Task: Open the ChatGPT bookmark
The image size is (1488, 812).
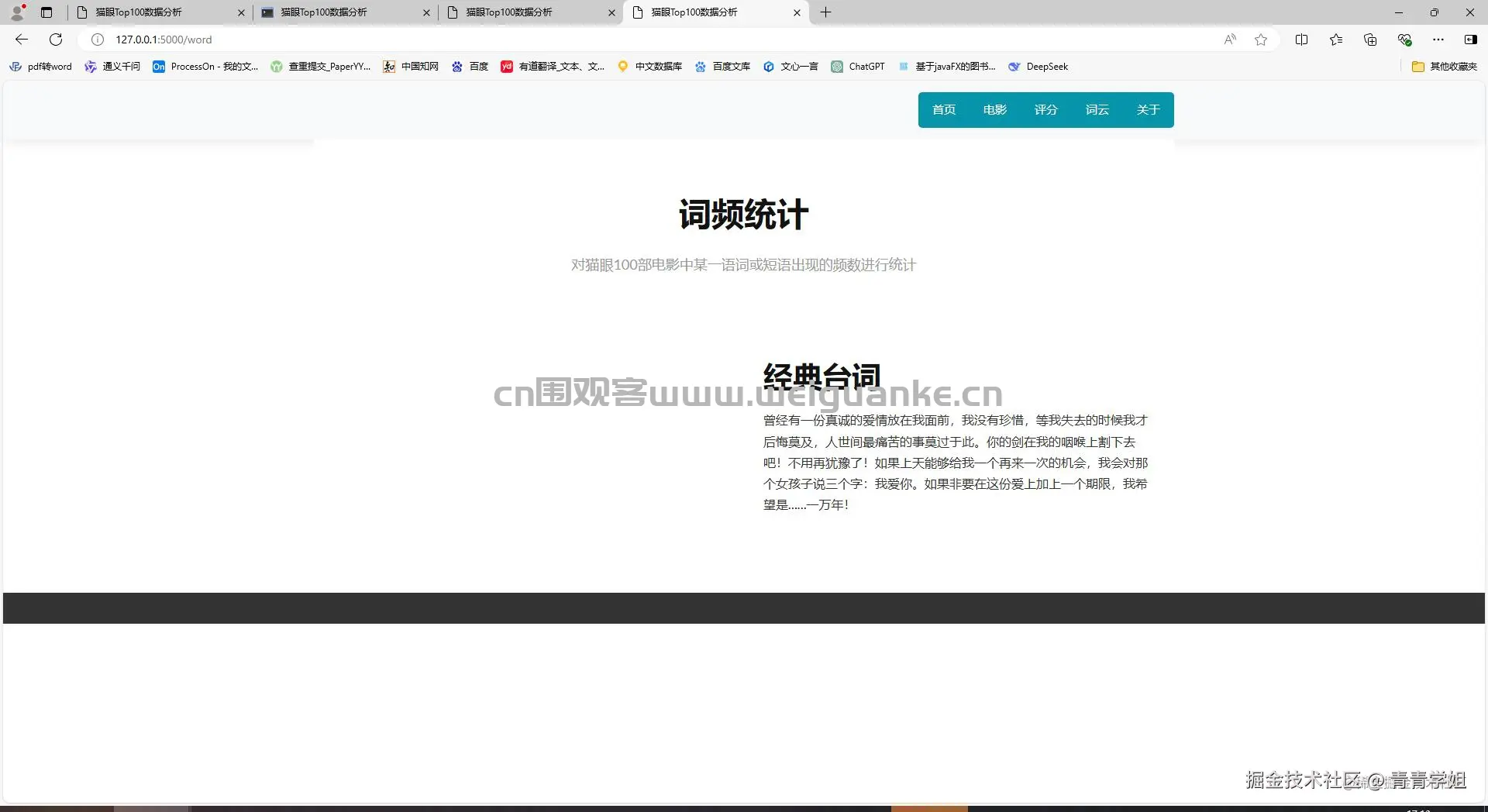Action: click(858, 67)
